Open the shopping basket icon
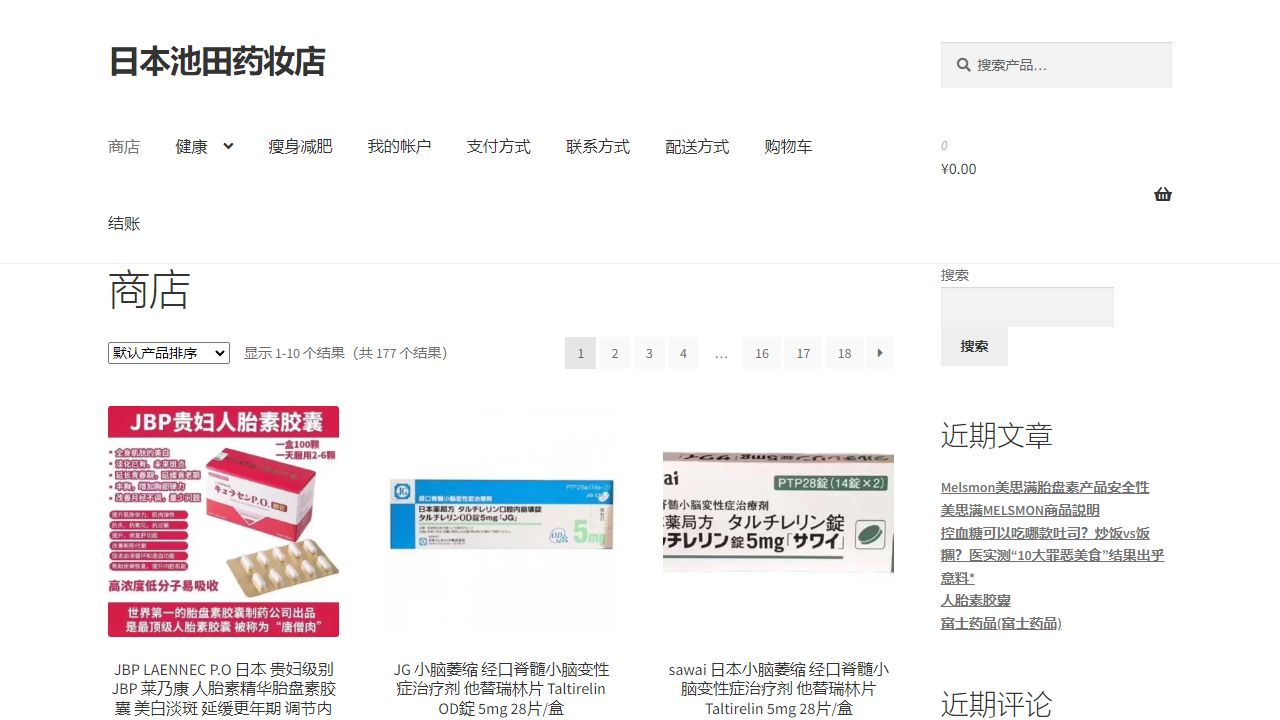The height and width of the screenshot is (720, 1280). coord(1162,194)
